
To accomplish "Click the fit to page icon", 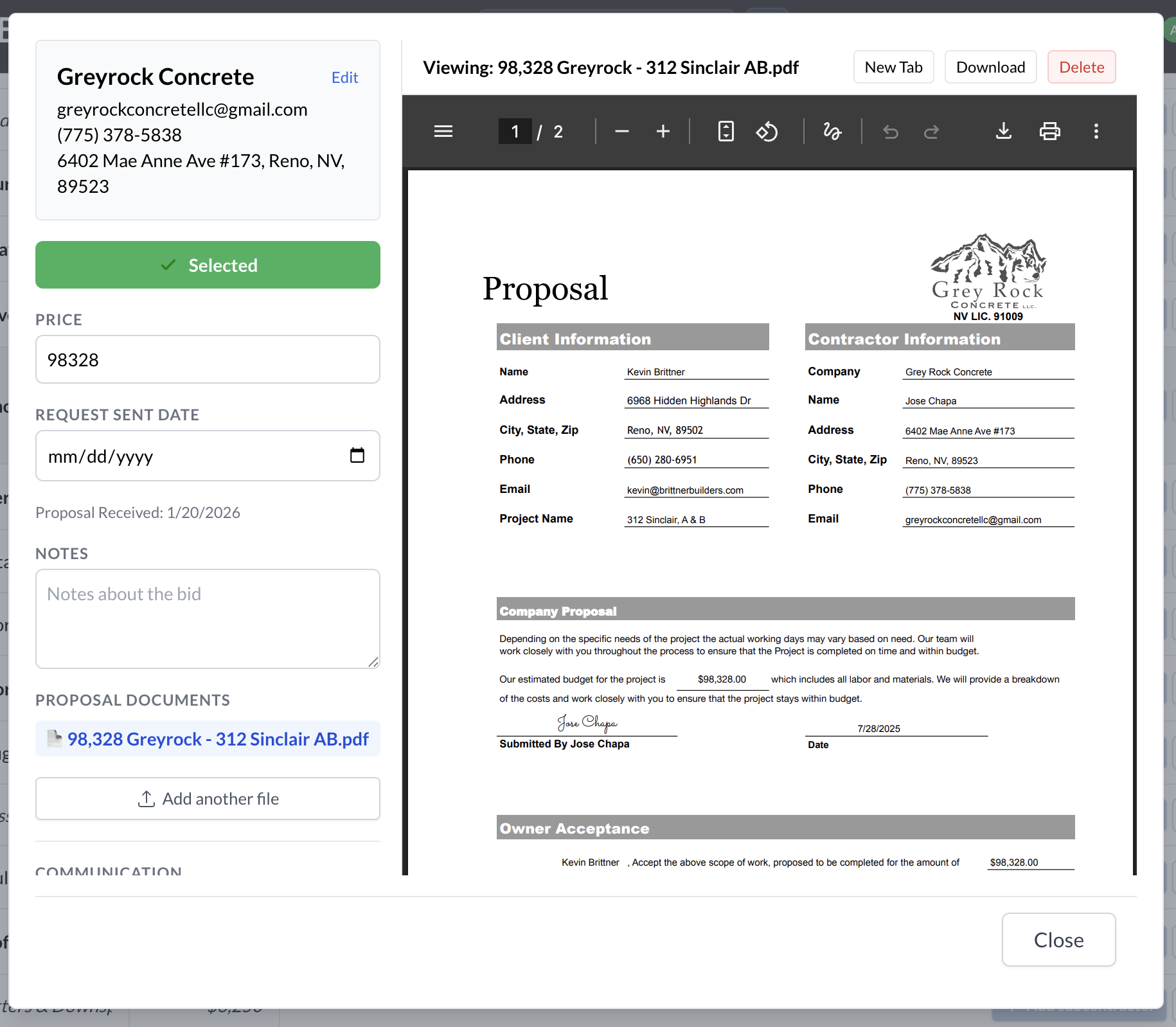I will click(726, 132).
